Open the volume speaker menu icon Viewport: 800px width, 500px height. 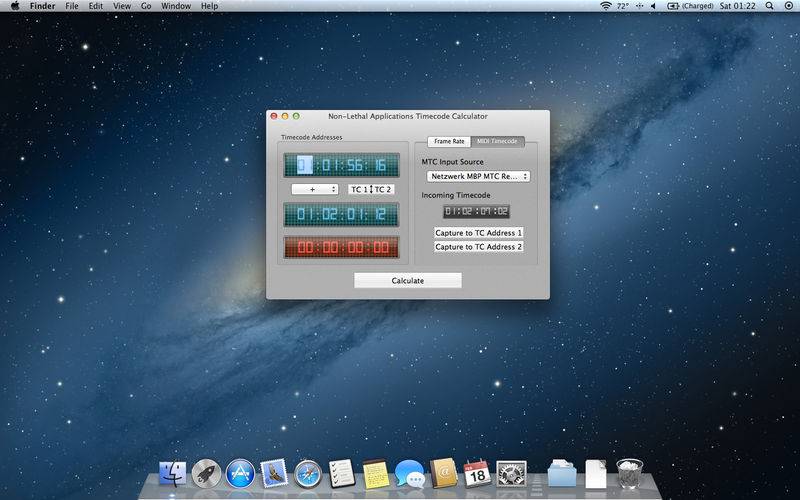(653, 6)
